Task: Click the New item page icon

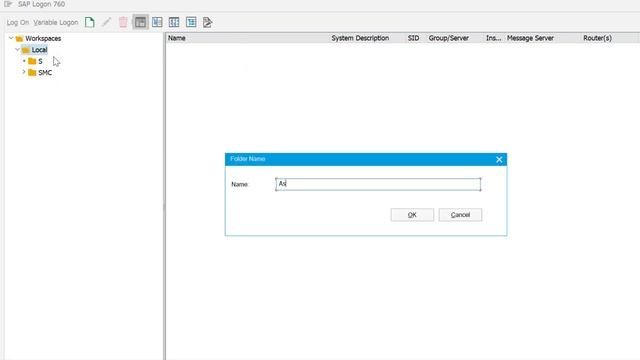Action: pos(90,22)
